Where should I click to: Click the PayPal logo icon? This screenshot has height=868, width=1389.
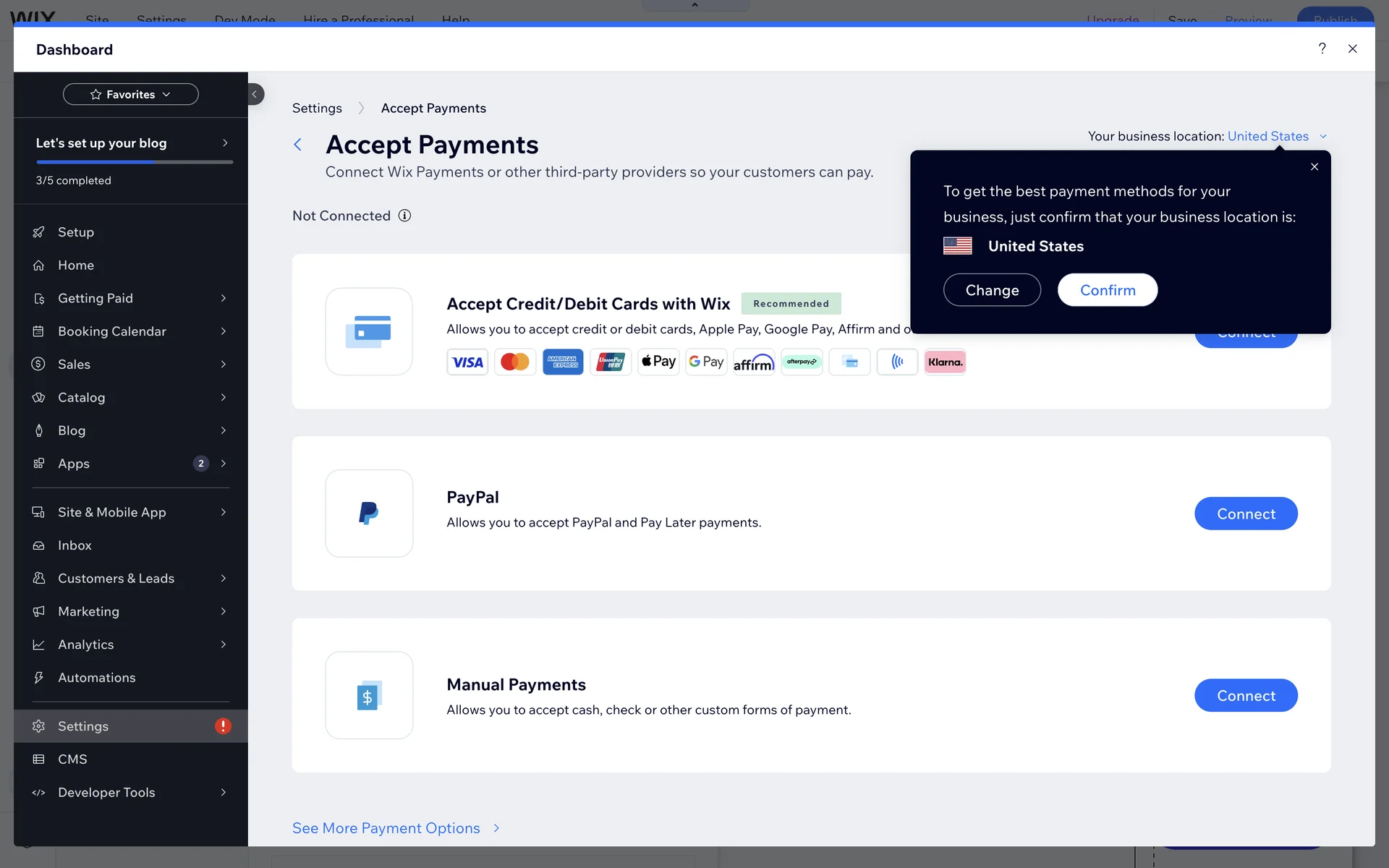[x=369, y=514]
